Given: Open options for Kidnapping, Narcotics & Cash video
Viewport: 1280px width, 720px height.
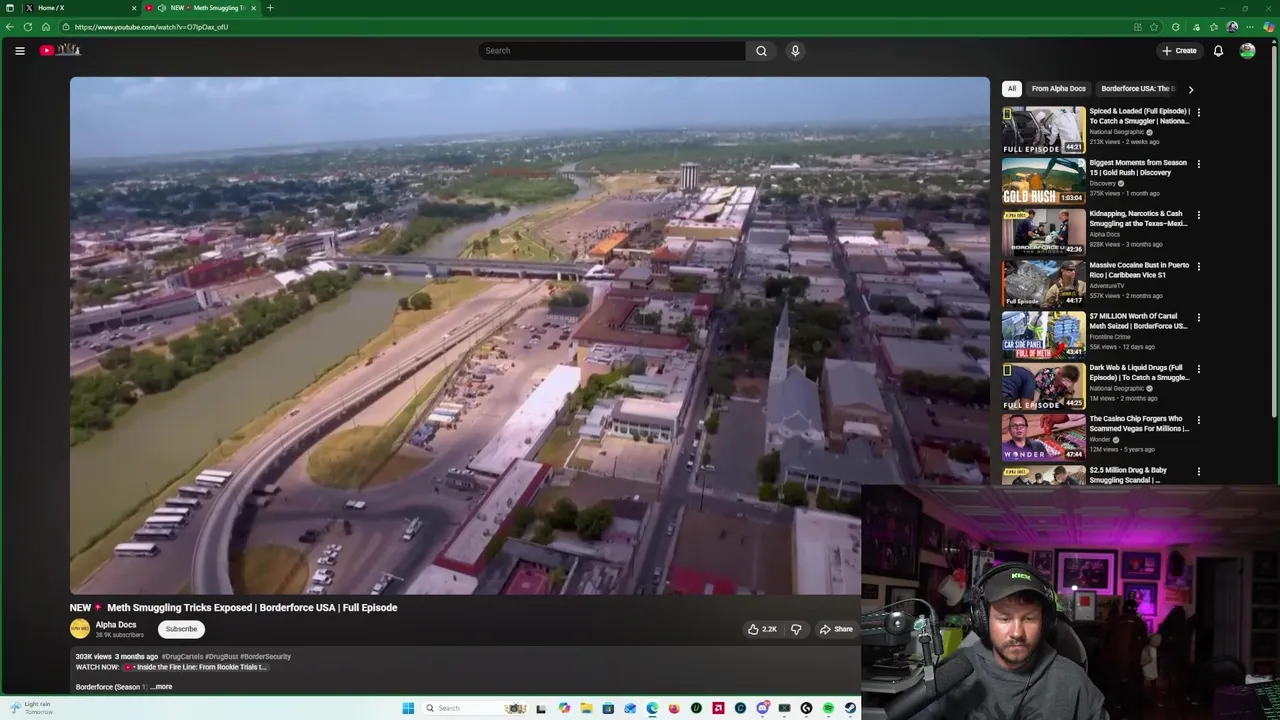Looking at the screenshot, I should pyautogui.click(x=1198, y=215).
